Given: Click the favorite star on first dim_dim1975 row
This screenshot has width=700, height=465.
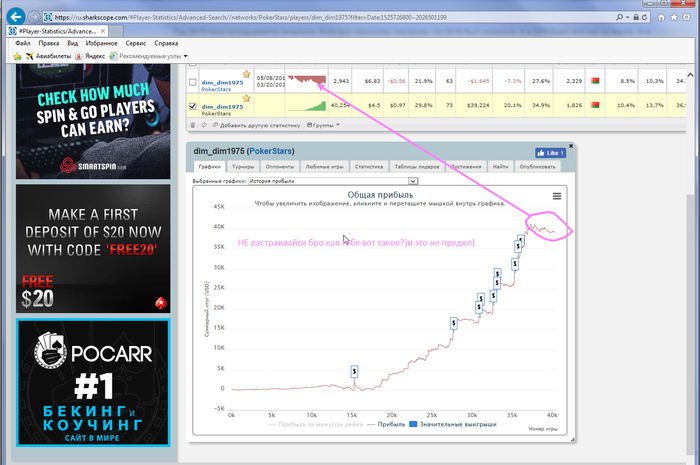Looking at the screenshot, I should pyautogui.click(x=246, y=74).
